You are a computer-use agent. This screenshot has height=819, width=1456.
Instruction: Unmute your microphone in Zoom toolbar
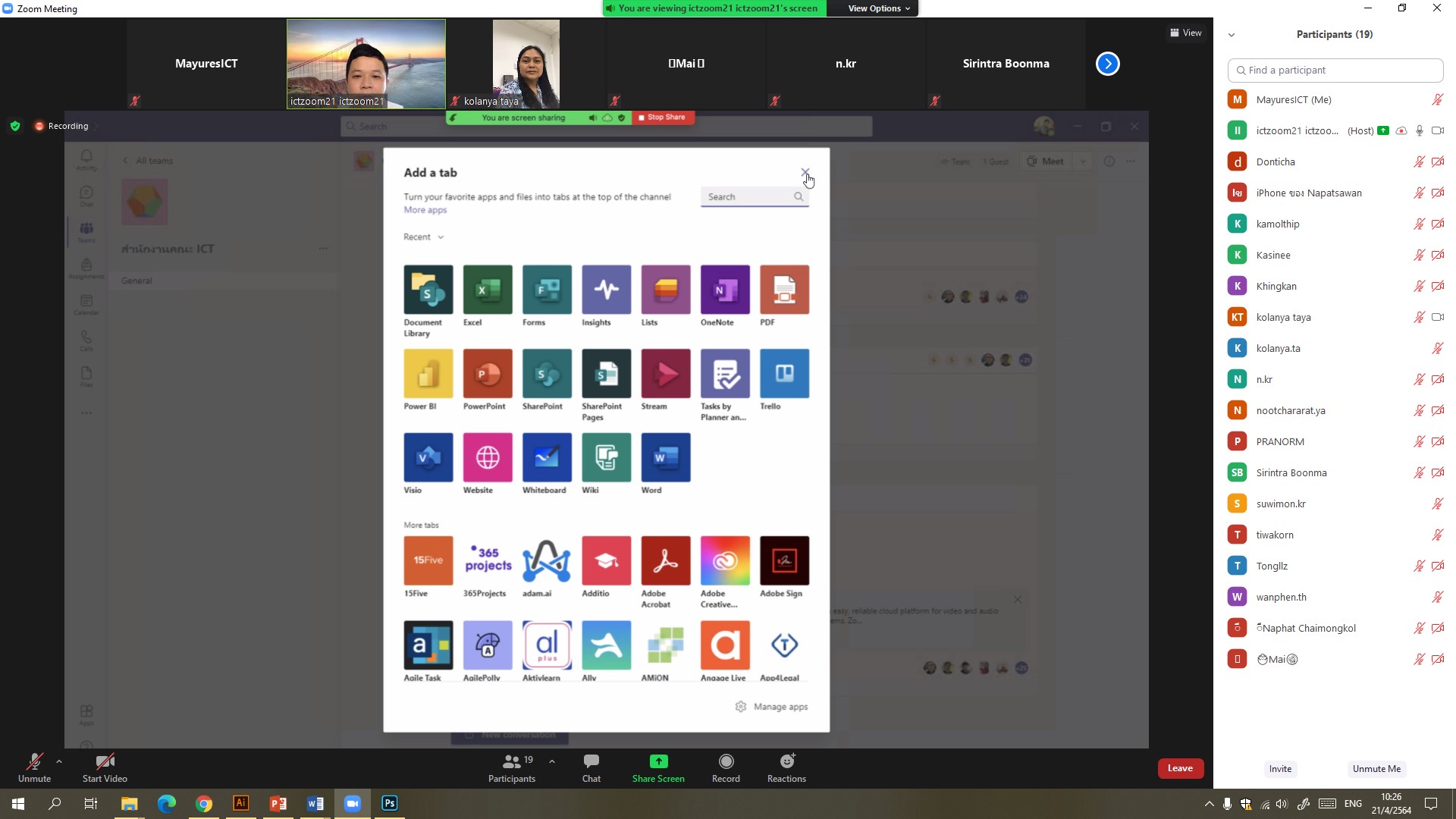tap(34, 767)
